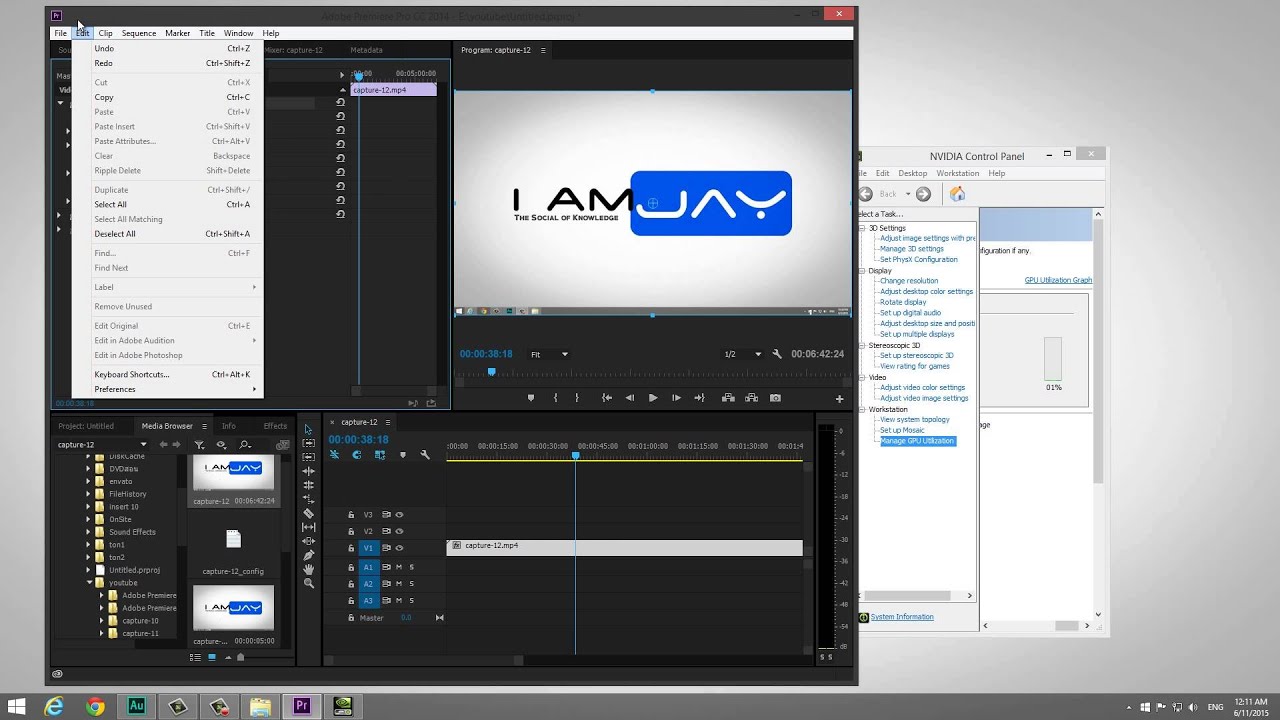Collapse the youtube folder
1280x720 pixels.
coord(89,582)
